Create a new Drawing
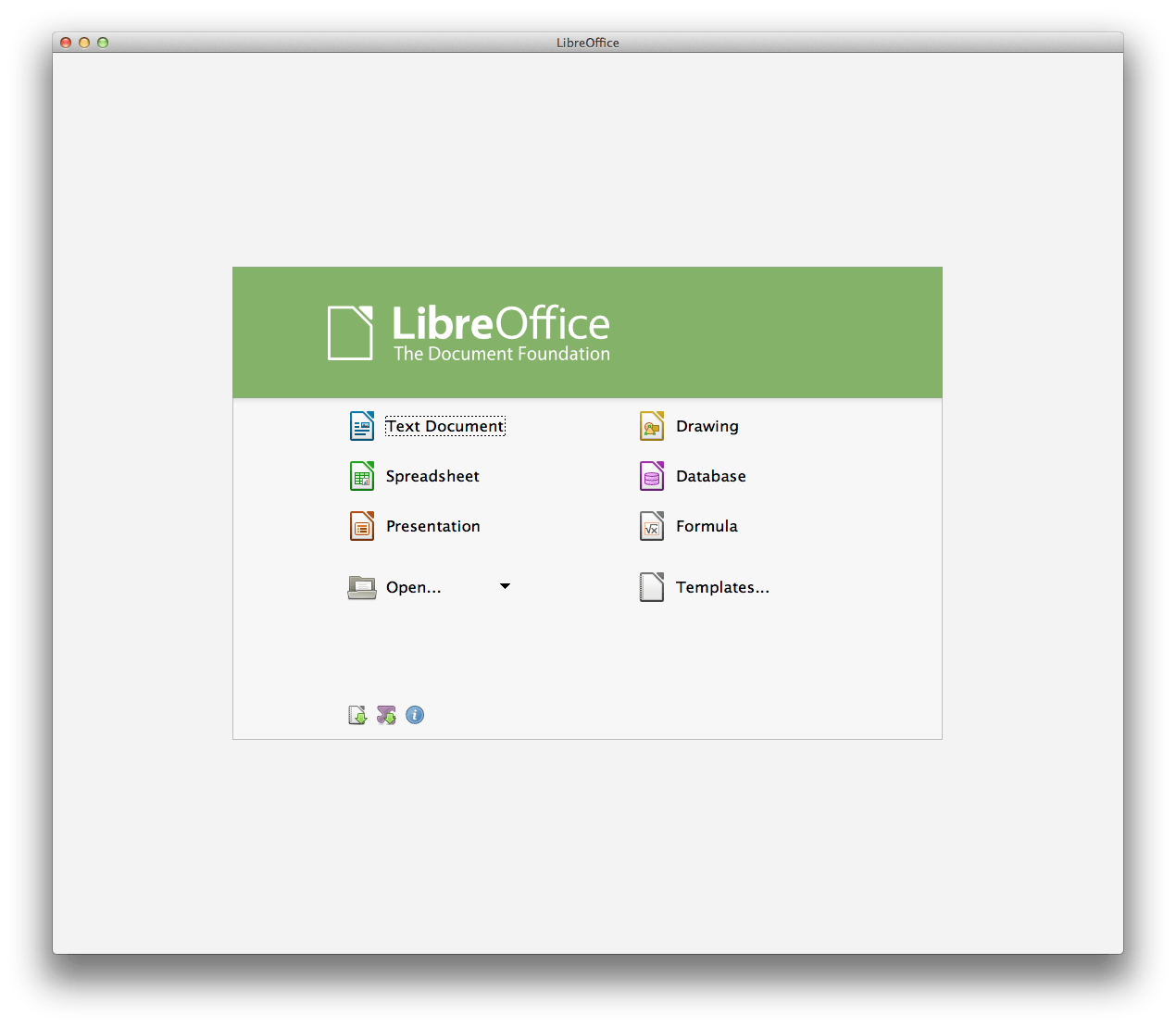 707,426
